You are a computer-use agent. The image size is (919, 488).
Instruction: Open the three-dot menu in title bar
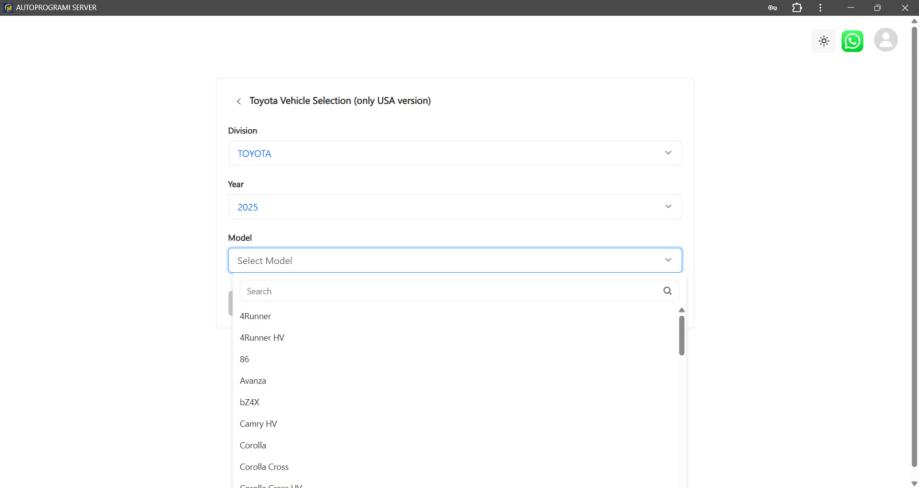pyautogui.click(x=820, y=8)
